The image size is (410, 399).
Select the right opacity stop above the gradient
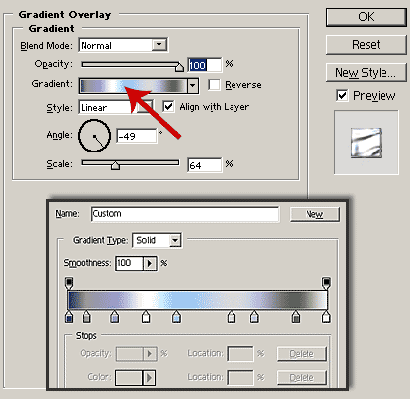pyautogui.click(x=326, y=283)
